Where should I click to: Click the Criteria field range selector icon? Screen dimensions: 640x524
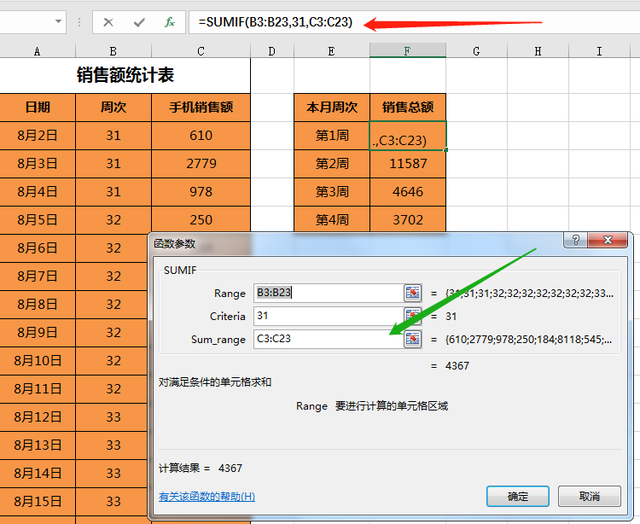pos(412,316)
